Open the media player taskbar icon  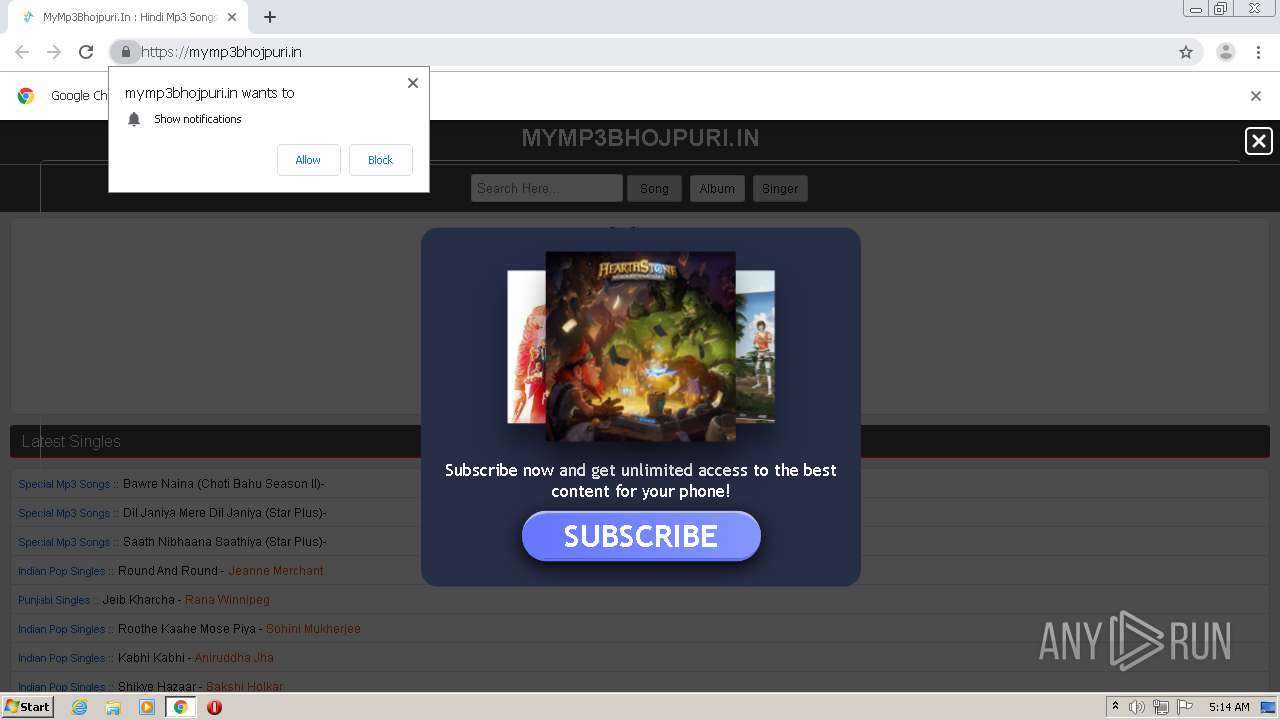coord(147,707)
